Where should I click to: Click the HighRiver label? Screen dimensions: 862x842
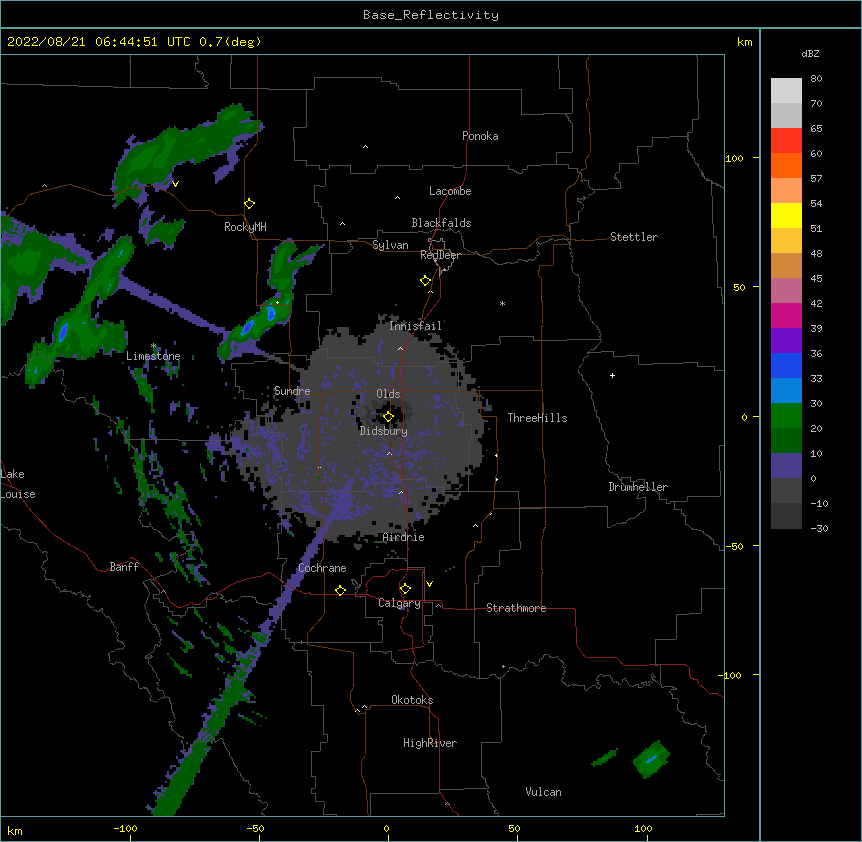(x=430, y=743)
